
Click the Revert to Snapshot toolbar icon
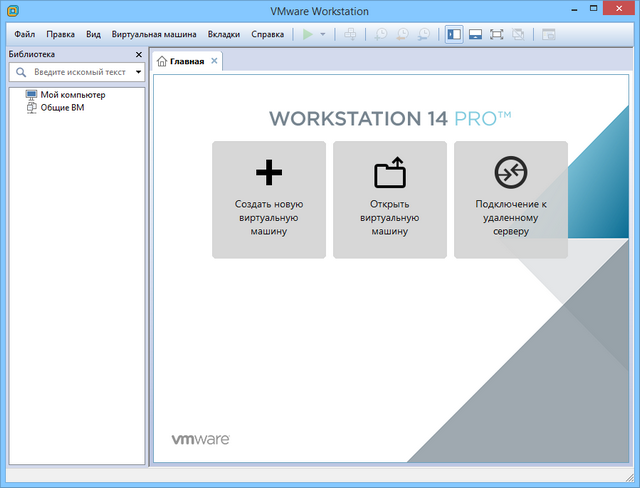point(403,34)
